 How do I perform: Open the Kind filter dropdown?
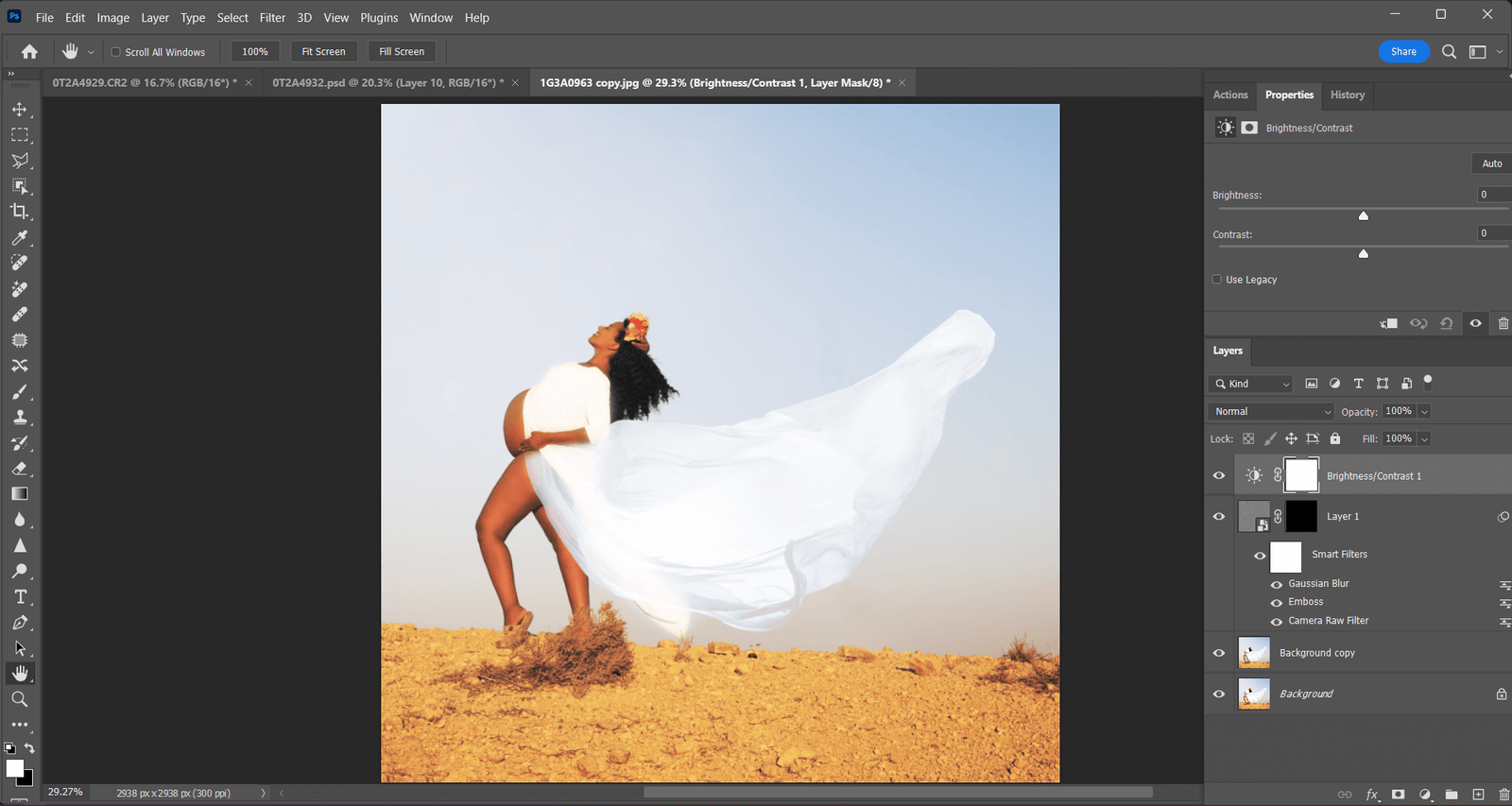pos(1250,384)
